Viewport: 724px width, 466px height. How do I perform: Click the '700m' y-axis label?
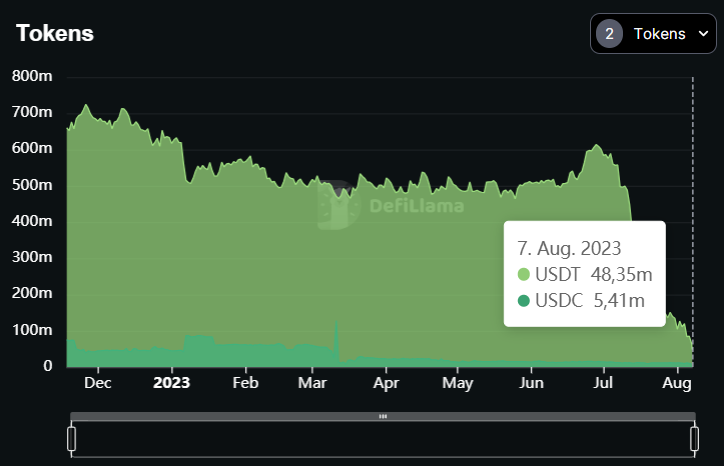[x=32, y=112]
